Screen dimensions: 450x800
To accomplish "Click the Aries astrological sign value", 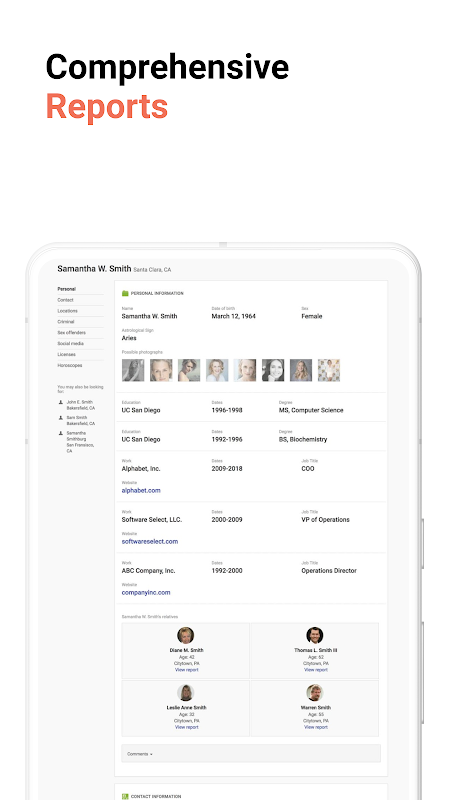I will pyautogui.click(x=129, y=338).
